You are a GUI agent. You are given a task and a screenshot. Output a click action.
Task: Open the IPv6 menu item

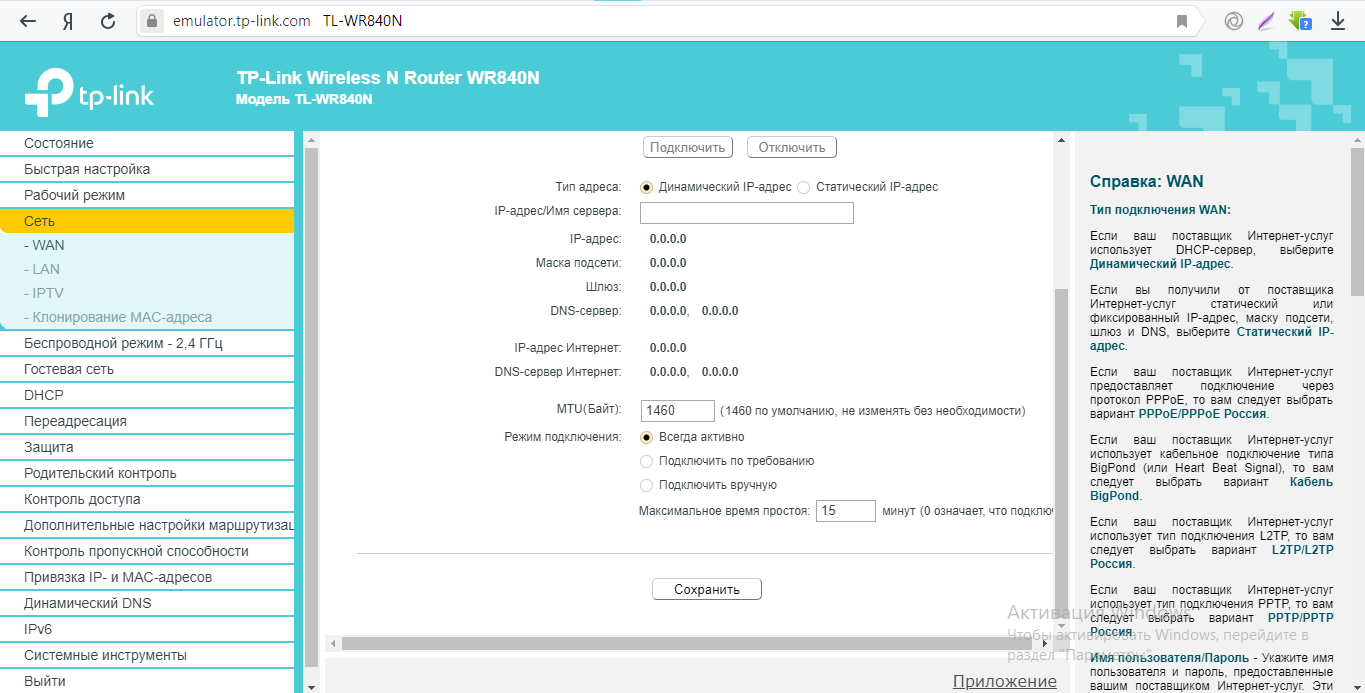[x=147, y=629]
